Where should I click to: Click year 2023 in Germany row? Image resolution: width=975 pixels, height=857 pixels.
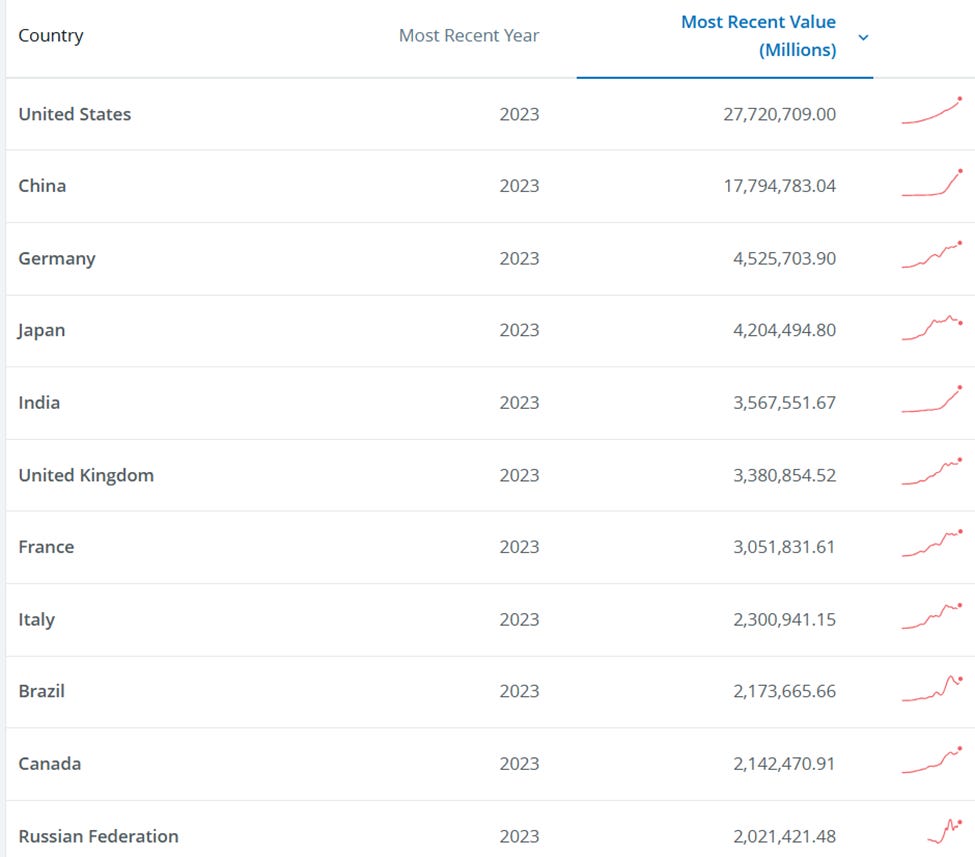[519, 258]
